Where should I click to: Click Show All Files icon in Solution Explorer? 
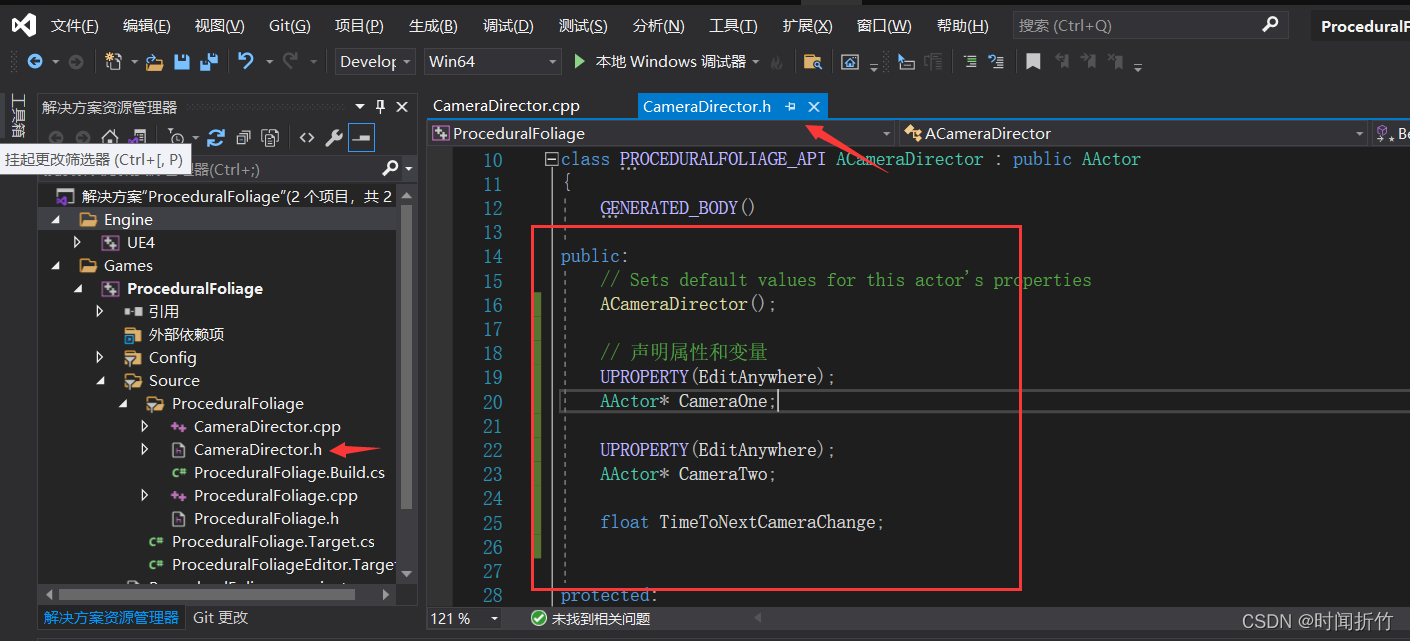point(270,137)
